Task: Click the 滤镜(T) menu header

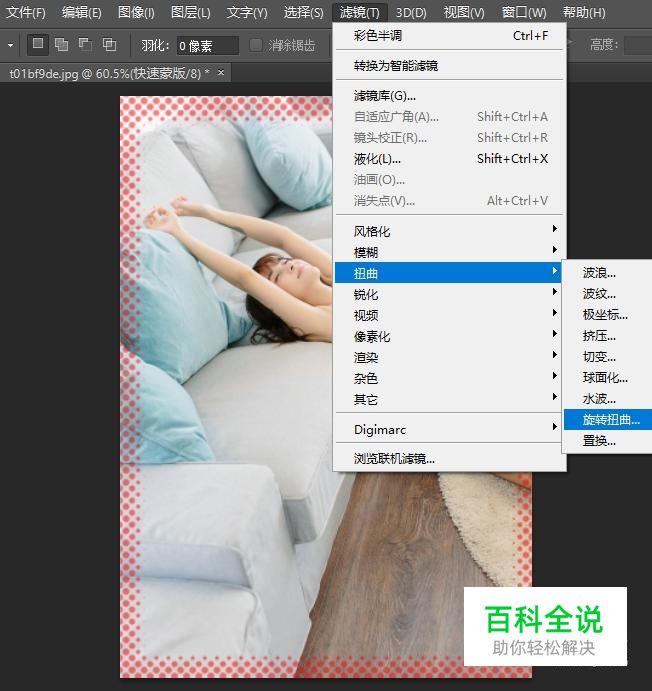Action: [359, 12]
